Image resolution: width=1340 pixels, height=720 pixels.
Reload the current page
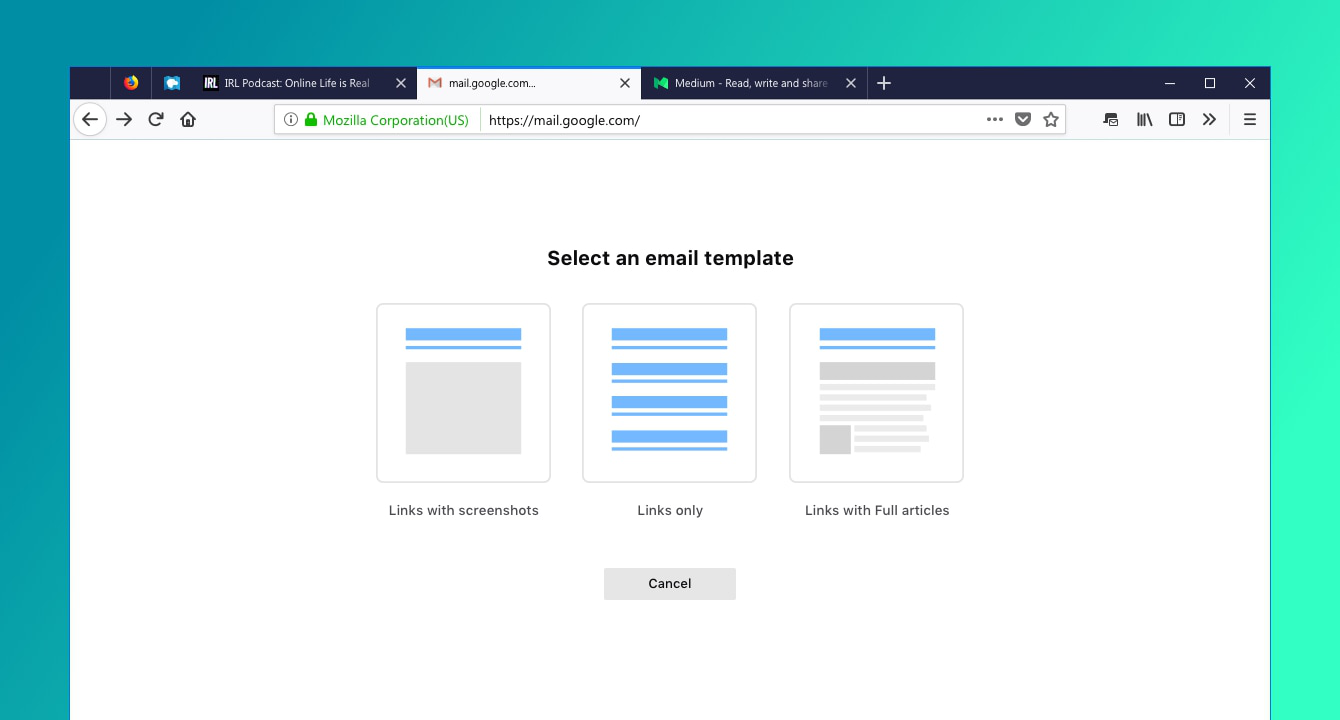[x=156, y=119]
